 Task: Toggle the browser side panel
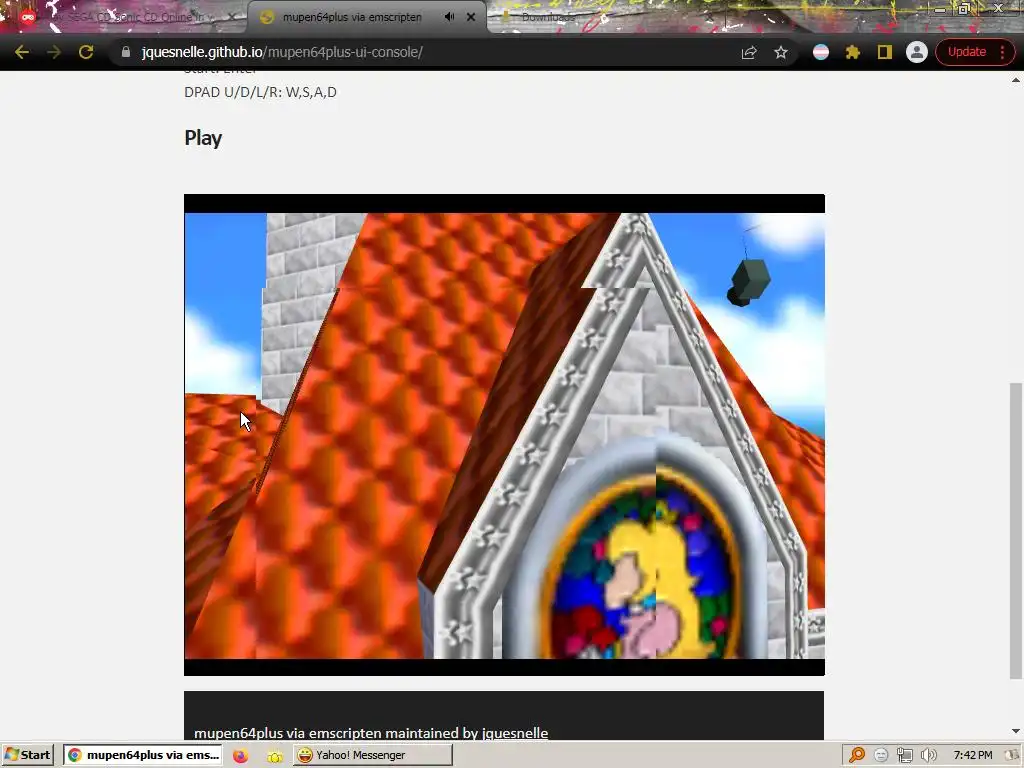pos(884,52)
